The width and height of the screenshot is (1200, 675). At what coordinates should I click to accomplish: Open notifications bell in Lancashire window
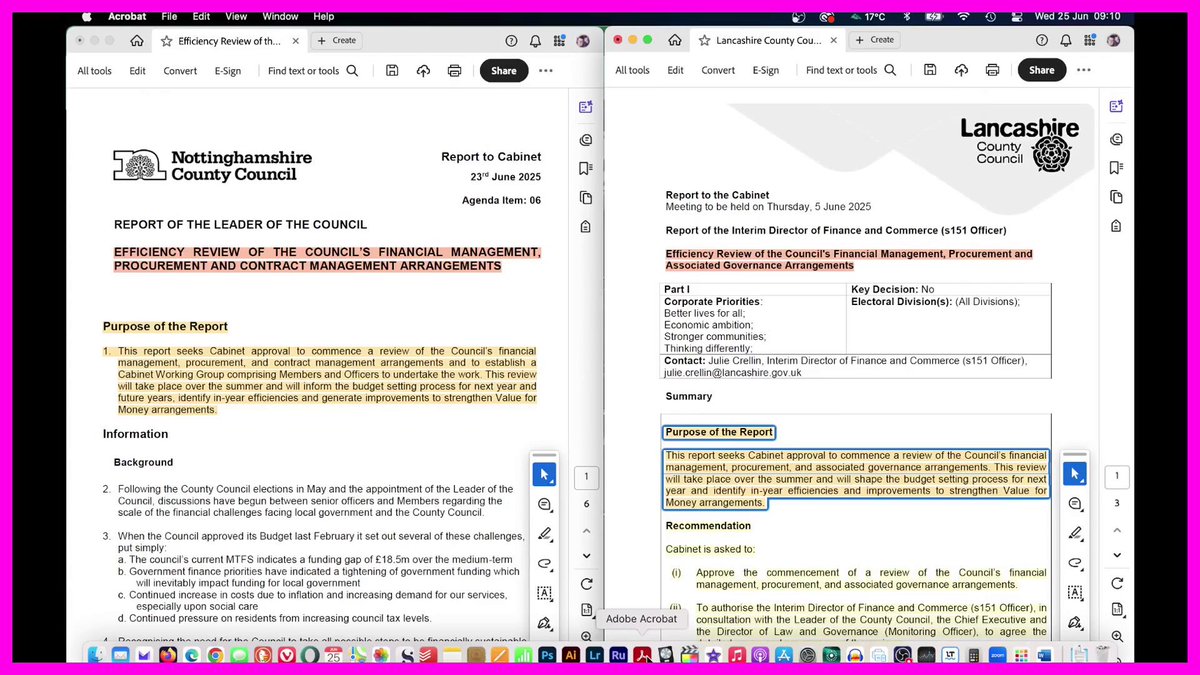(1066, 40)
